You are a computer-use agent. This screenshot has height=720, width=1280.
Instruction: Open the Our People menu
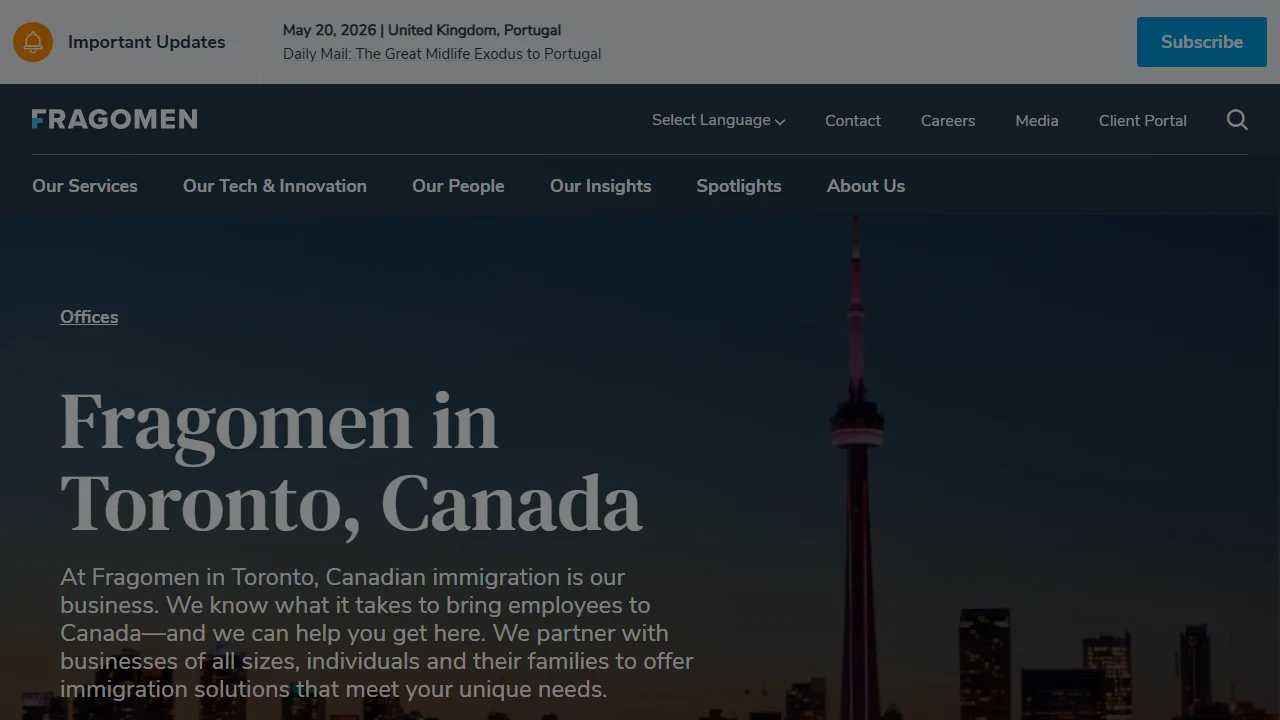pos(458,186)
